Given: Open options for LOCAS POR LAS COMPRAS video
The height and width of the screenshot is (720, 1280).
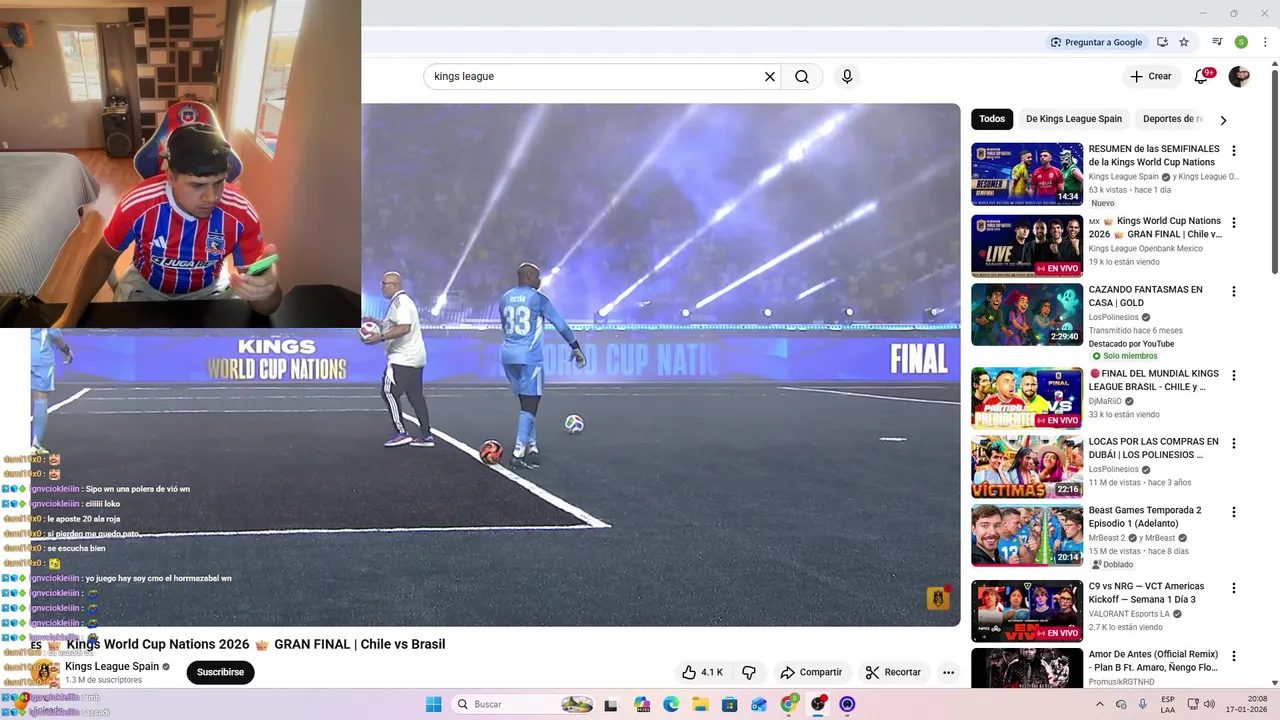Looking at the screenshot, I should coord(1234,444).
